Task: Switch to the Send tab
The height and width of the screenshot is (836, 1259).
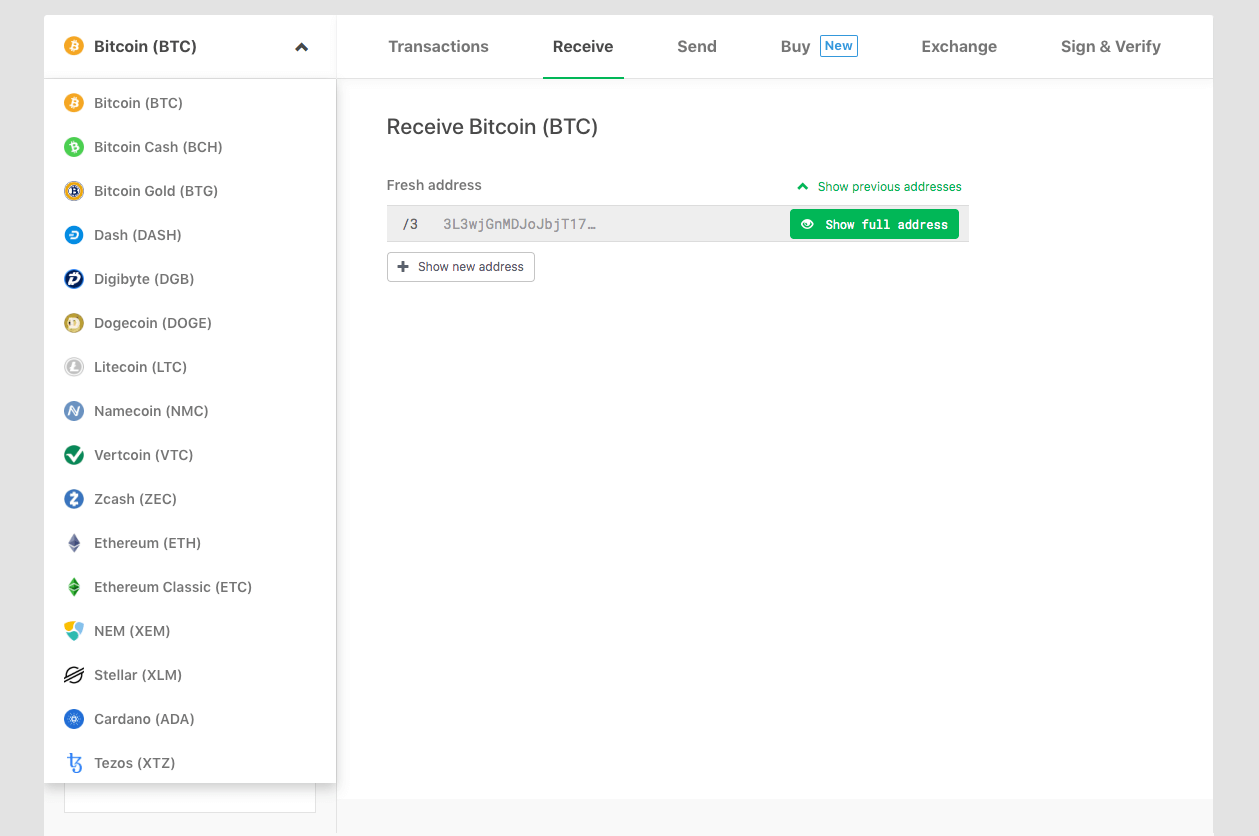Action: (x=697, y=46)
